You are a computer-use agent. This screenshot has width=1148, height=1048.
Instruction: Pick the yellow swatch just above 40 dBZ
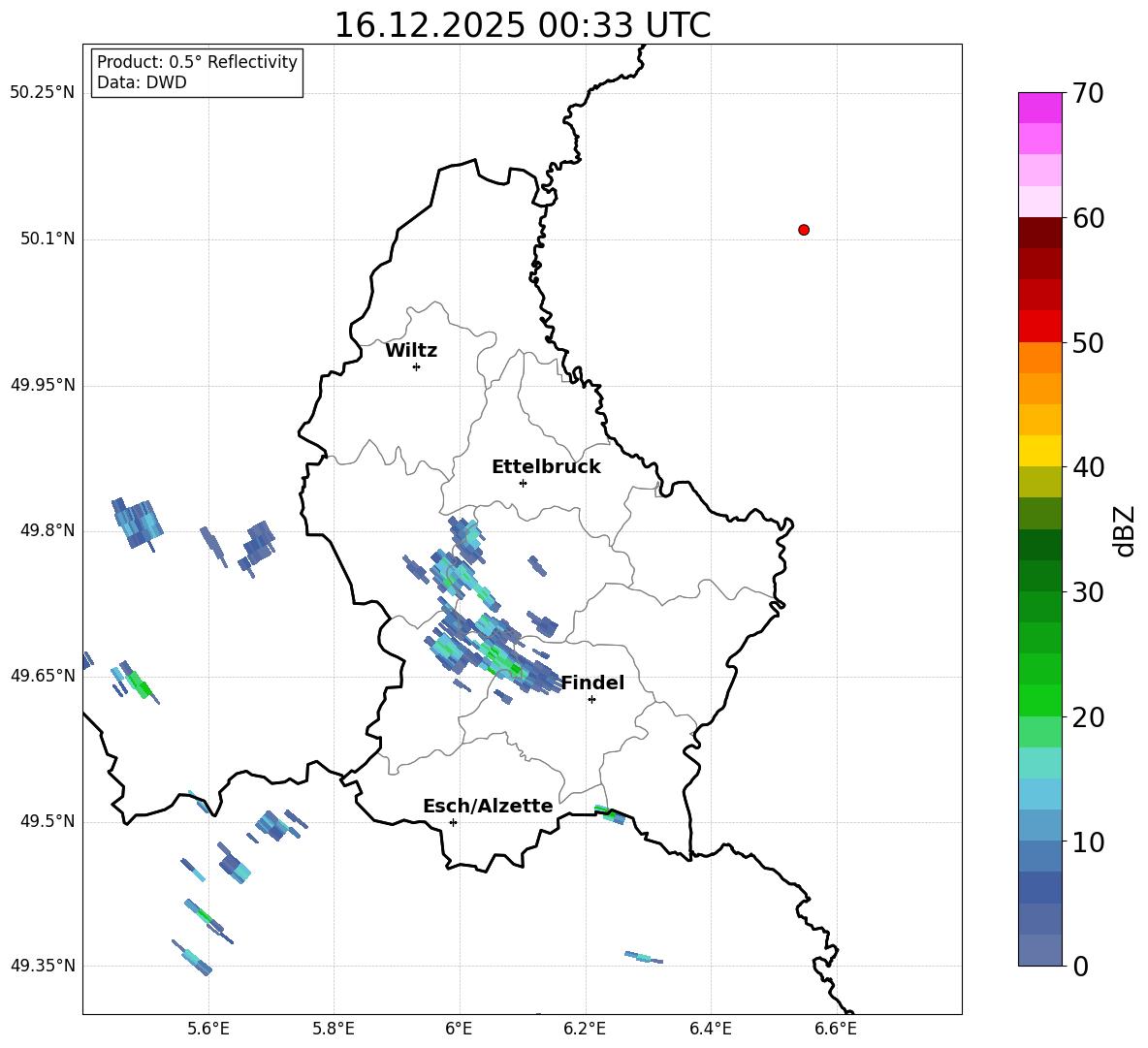tap(1039, 451)
